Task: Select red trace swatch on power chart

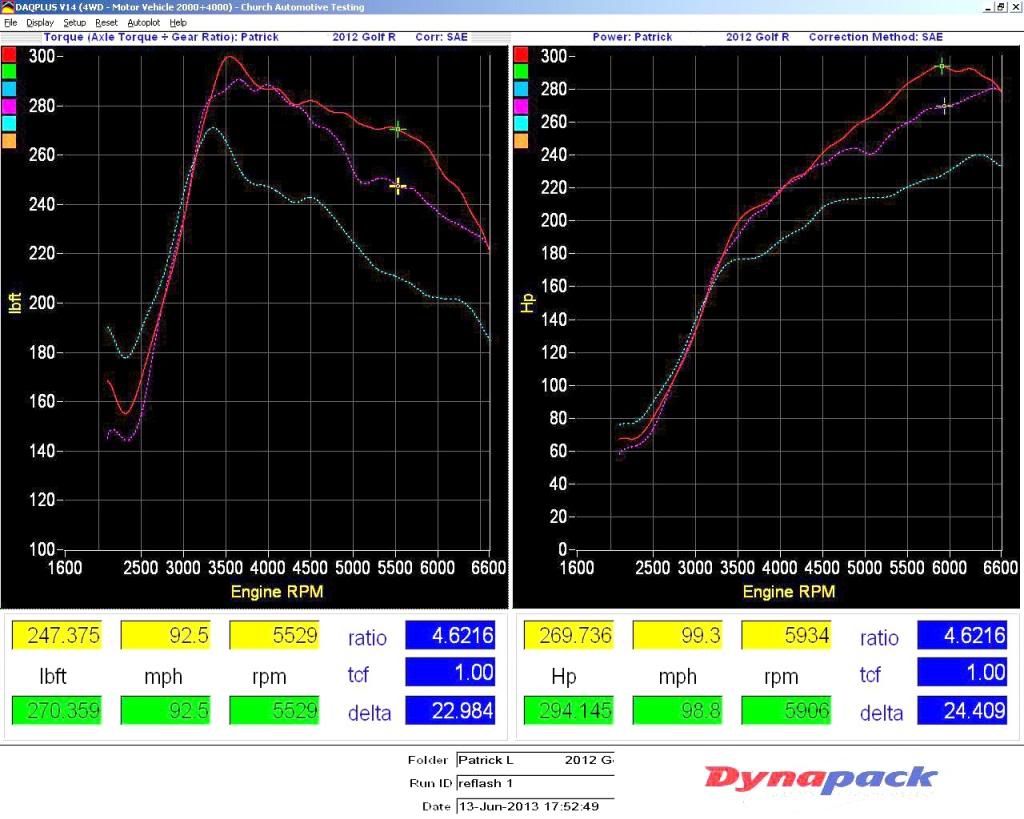Action: coord(521,54)
